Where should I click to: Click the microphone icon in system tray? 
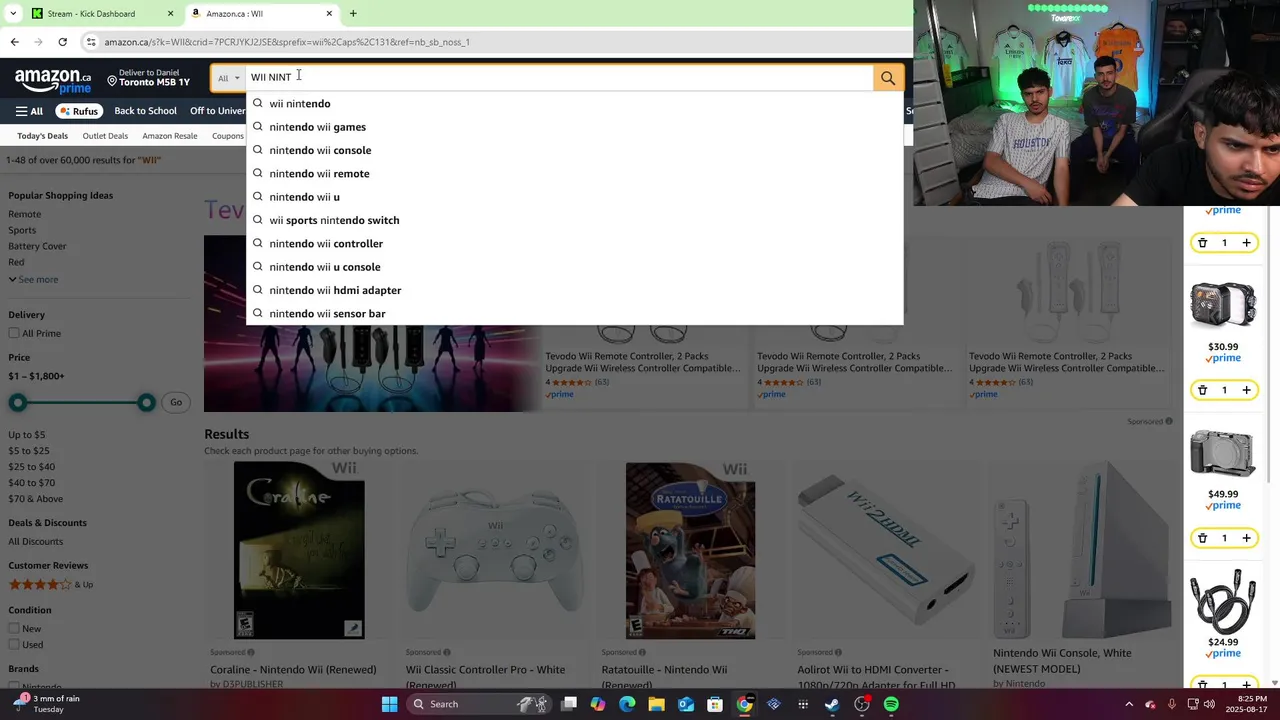tap(1172, 704)
